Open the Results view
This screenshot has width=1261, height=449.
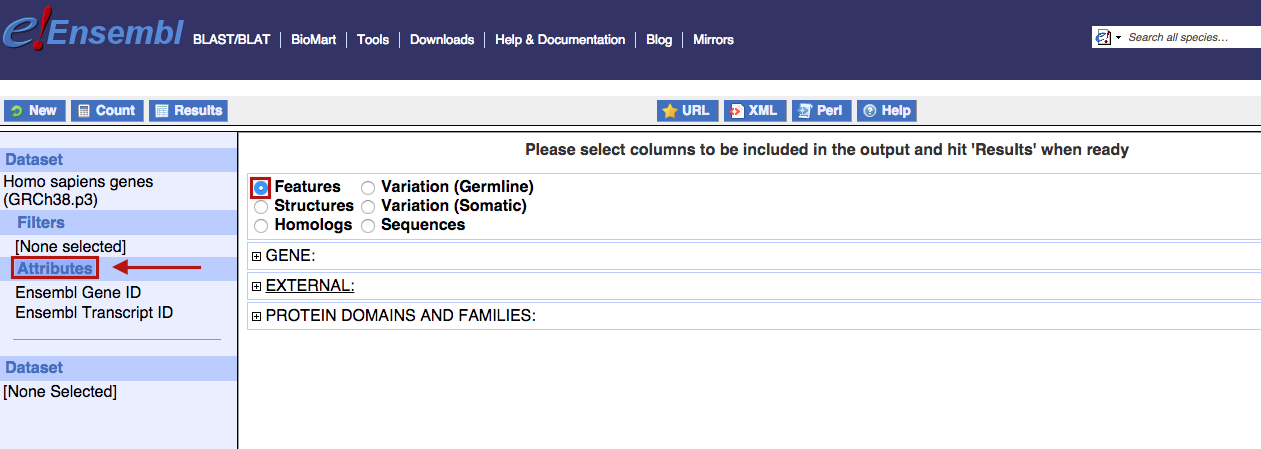point(189,111)
